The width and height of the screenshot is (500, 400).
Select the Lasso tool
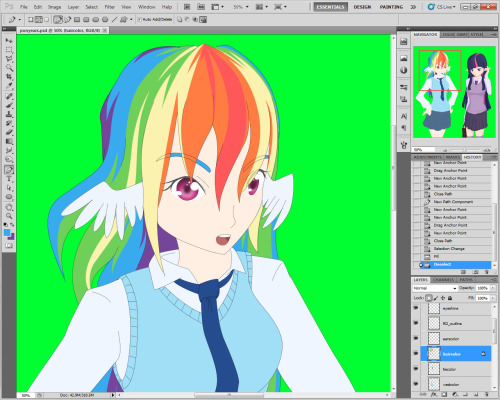9,59
